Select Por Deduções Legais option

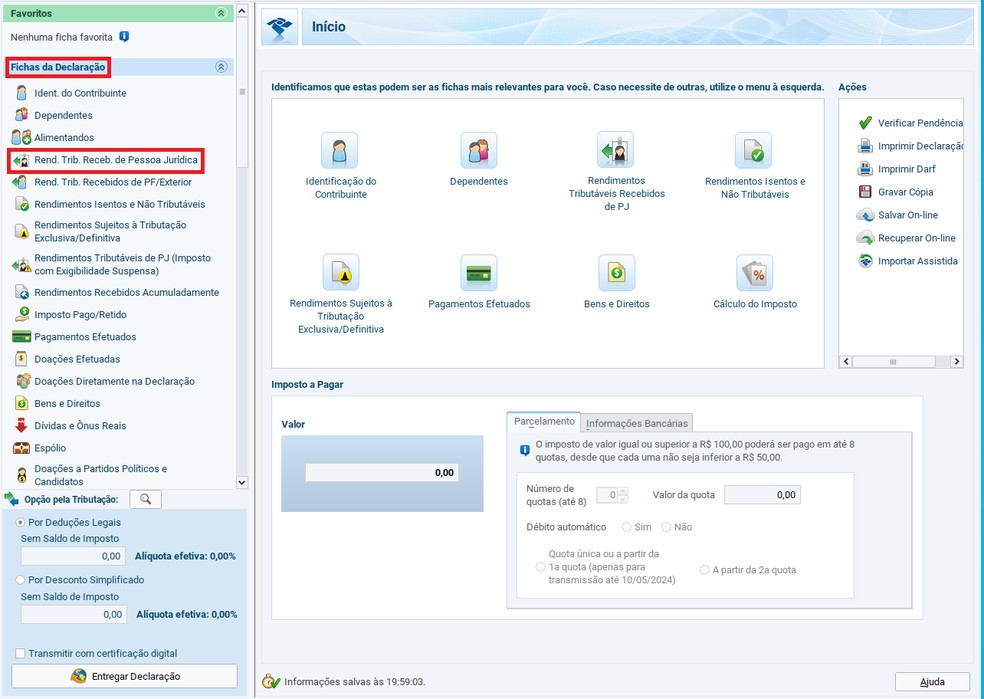click(21, 522)
